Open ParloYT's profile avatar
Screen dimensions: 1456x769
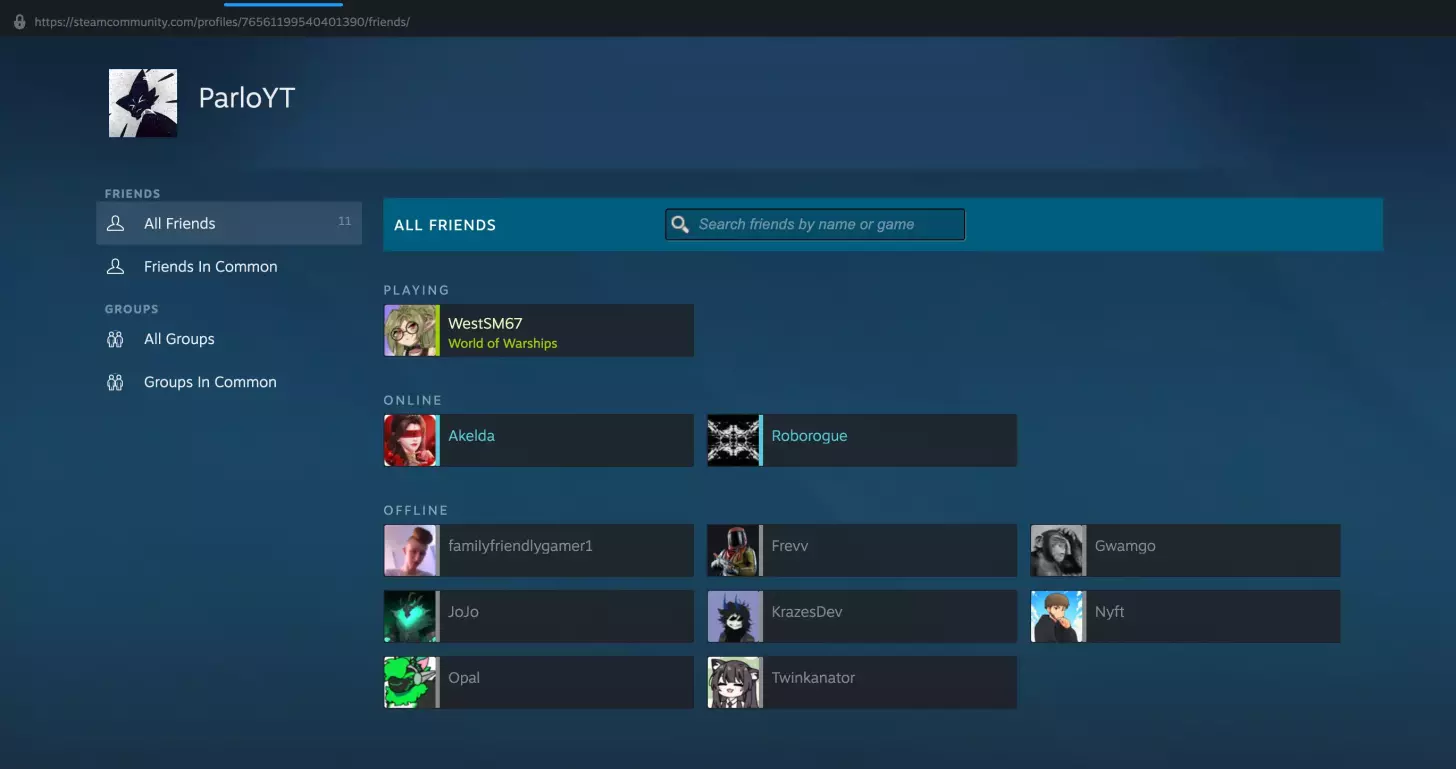coord(143,103)
